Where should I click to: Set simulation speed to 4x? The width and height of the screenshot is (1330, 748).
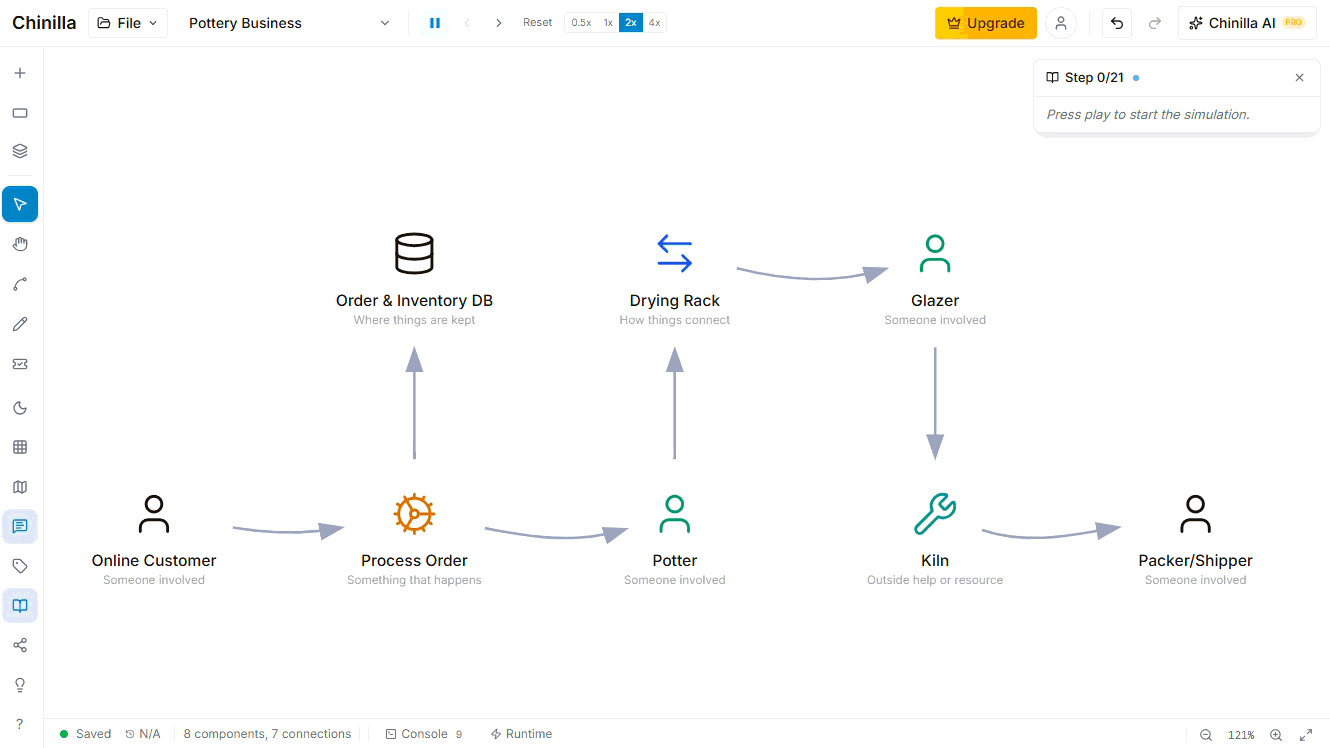point(654,23)
